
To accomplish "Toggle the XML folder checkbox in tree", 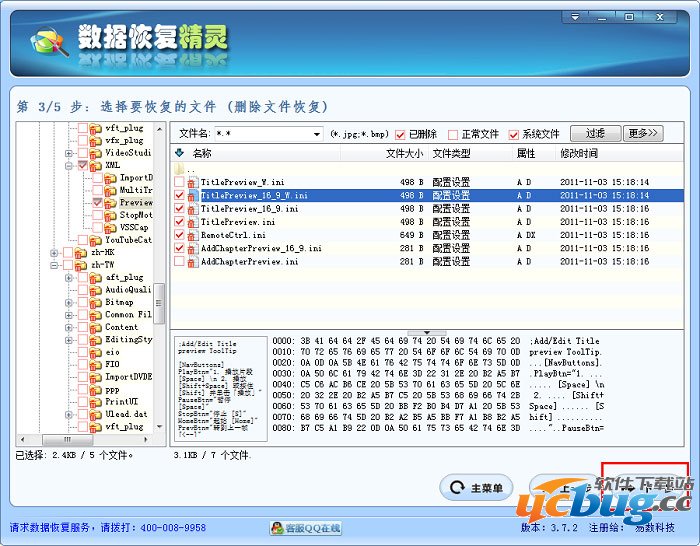I will tap(83, 165).
